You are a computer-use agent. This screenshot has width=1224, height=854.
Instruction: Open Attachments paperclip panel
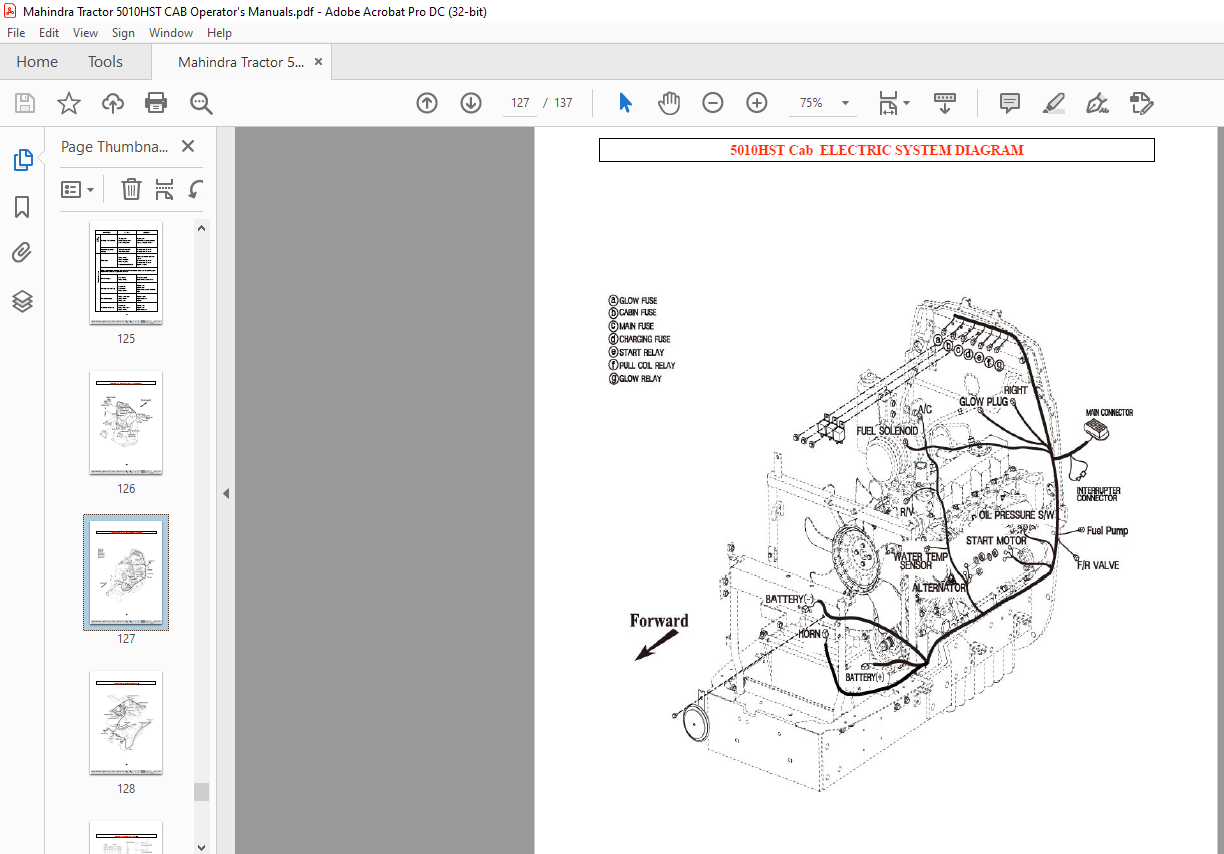pos(22,253)
